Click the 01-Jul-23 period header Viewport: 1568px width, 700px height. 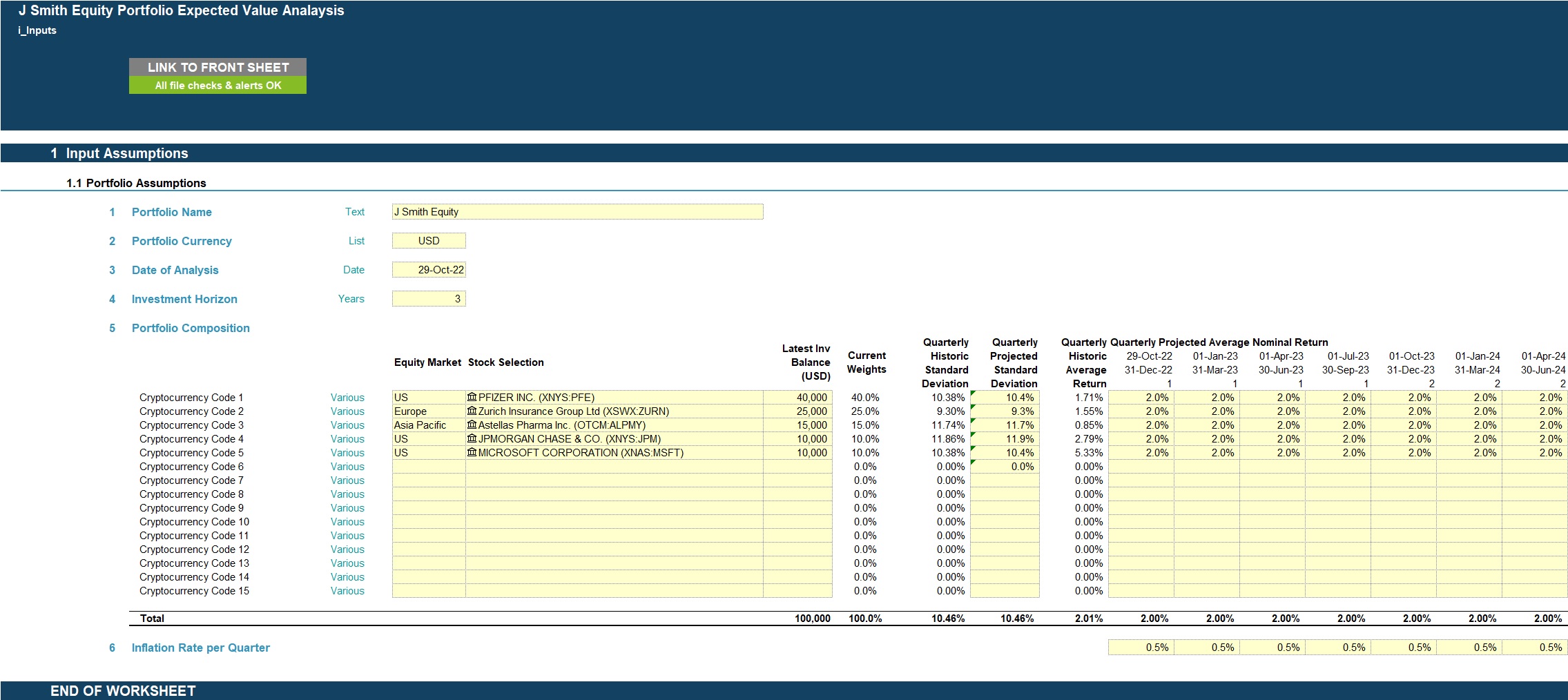pos(1348,356)
